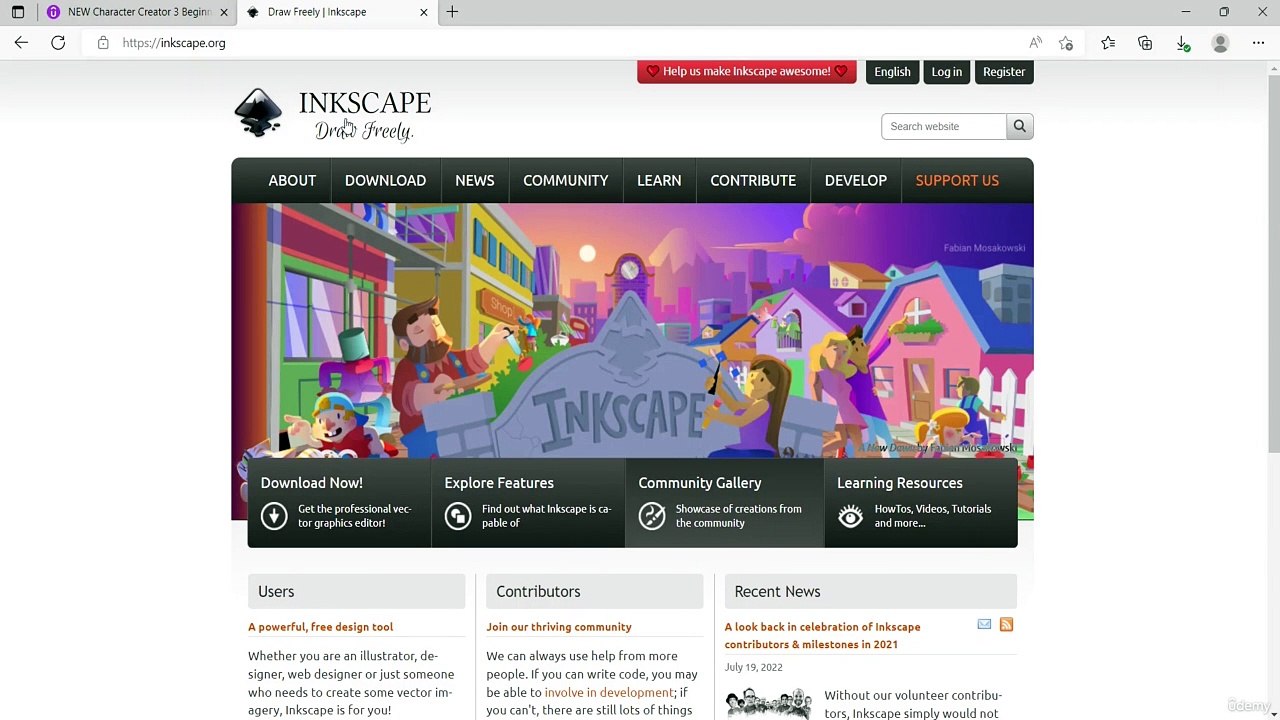Open the RSS feed icon
Viewport: 1280px width, 720px height.
coord(1006,625)
